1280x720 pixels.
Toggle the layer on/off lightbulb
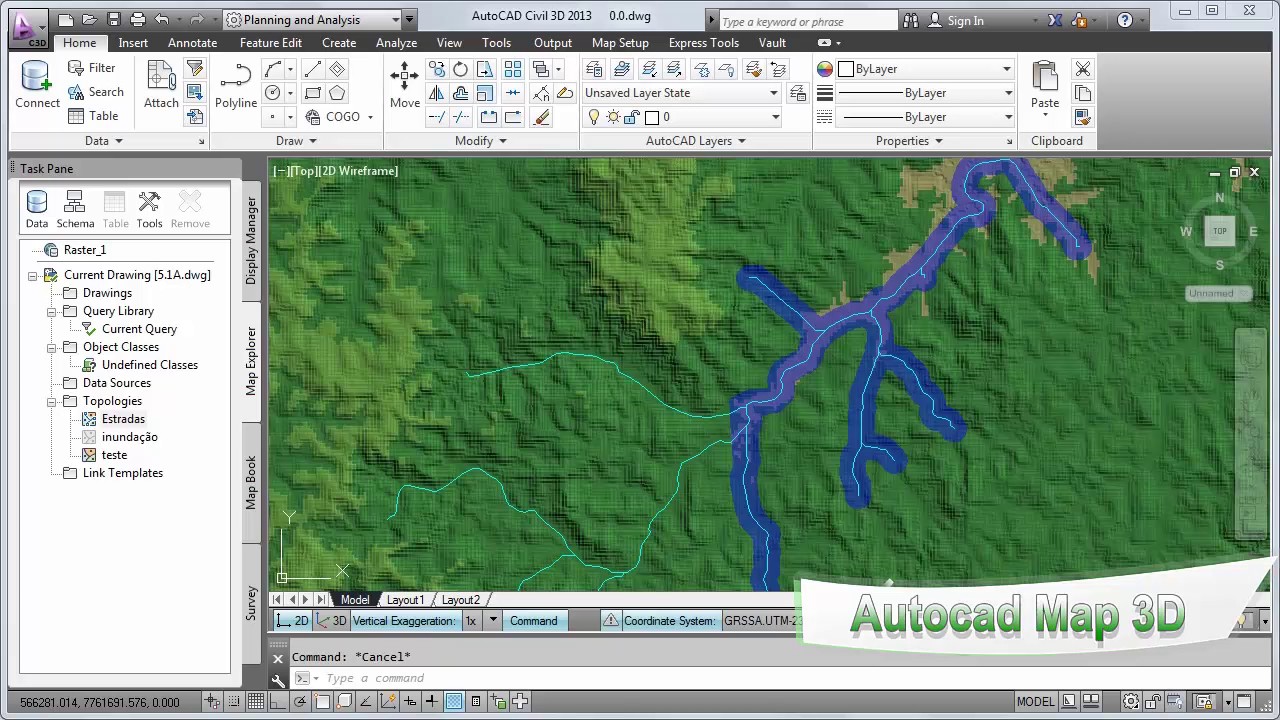(594, 117)
